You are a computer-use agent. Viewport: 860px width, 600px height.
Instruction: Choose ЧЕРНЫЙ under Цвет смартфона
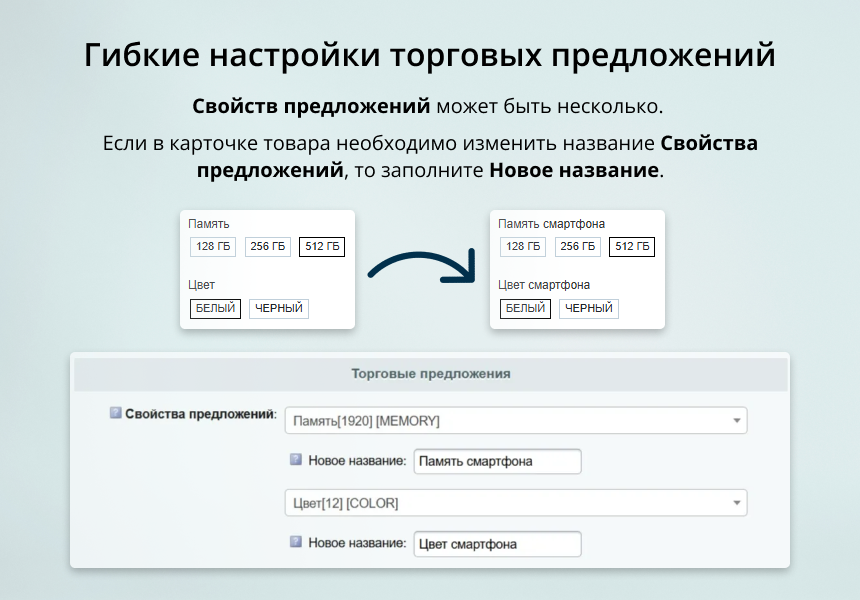click(589, 309)
